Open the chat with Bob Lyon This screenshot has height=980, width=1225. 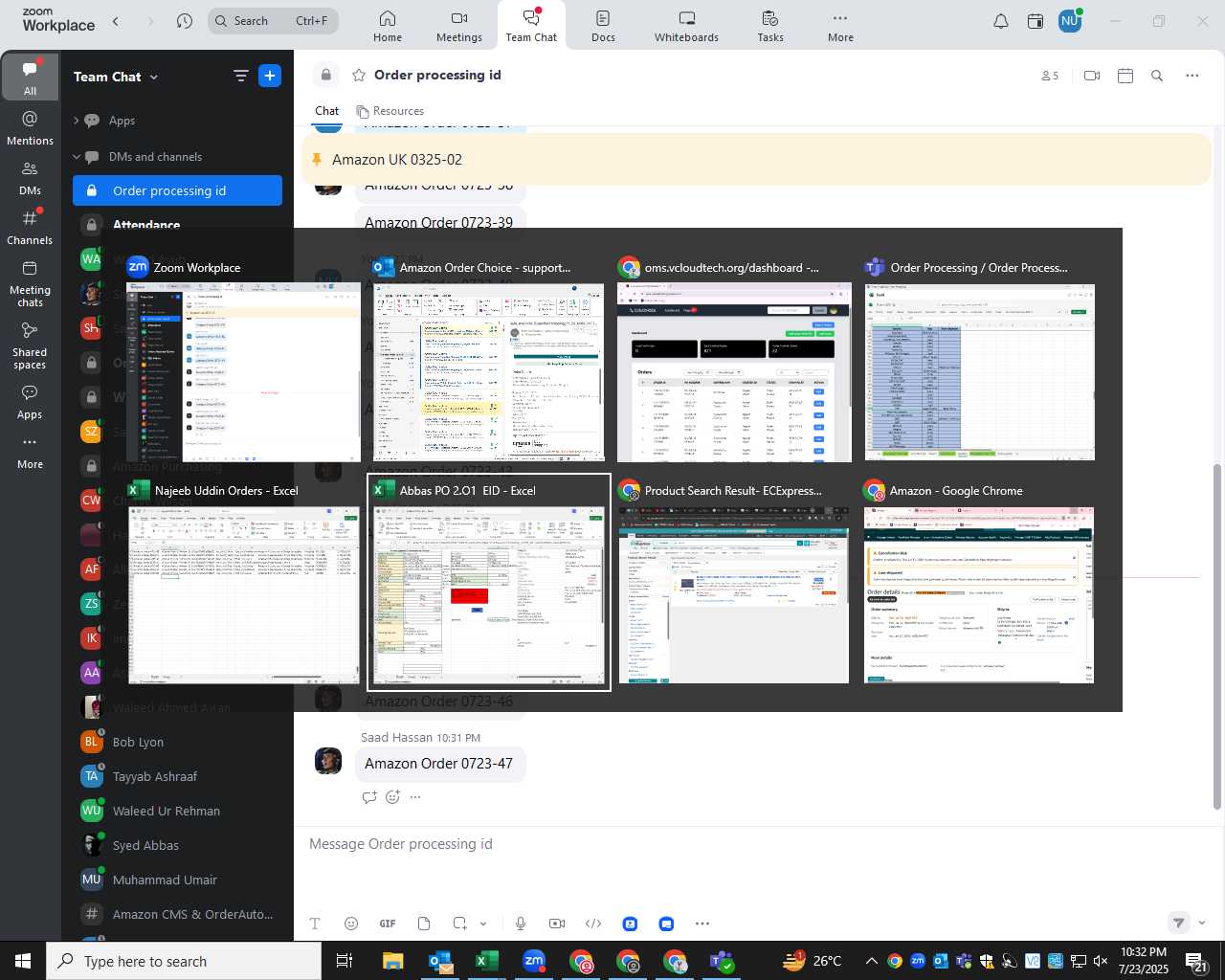click(x=177, y=742)
